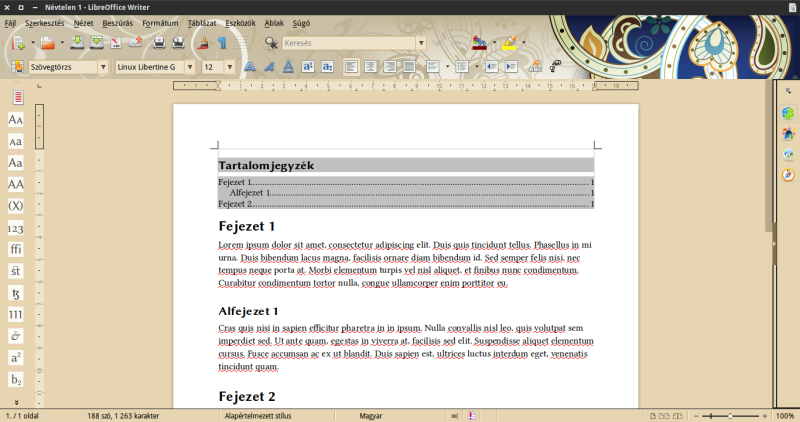Toggle underline text formatting
Viewport: 800px width, 422px height.
[x=288, y=67]
